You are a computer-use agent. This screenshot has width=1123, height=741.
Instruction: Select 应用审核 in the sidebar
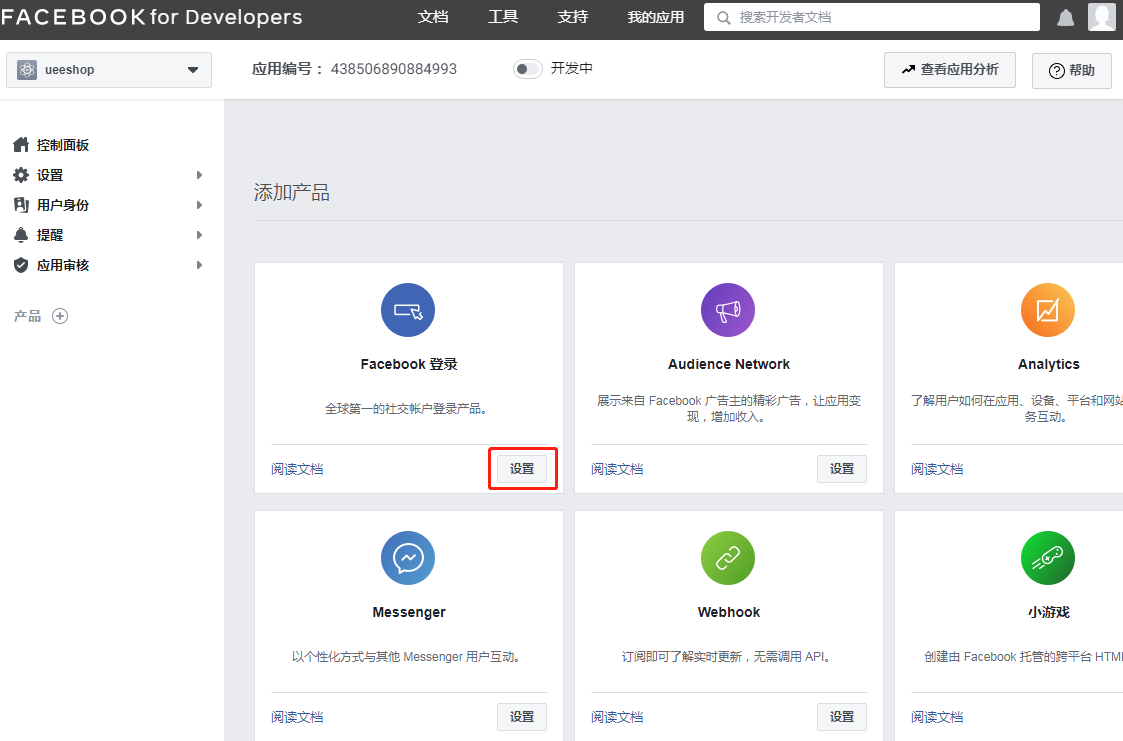click(63, 265)
